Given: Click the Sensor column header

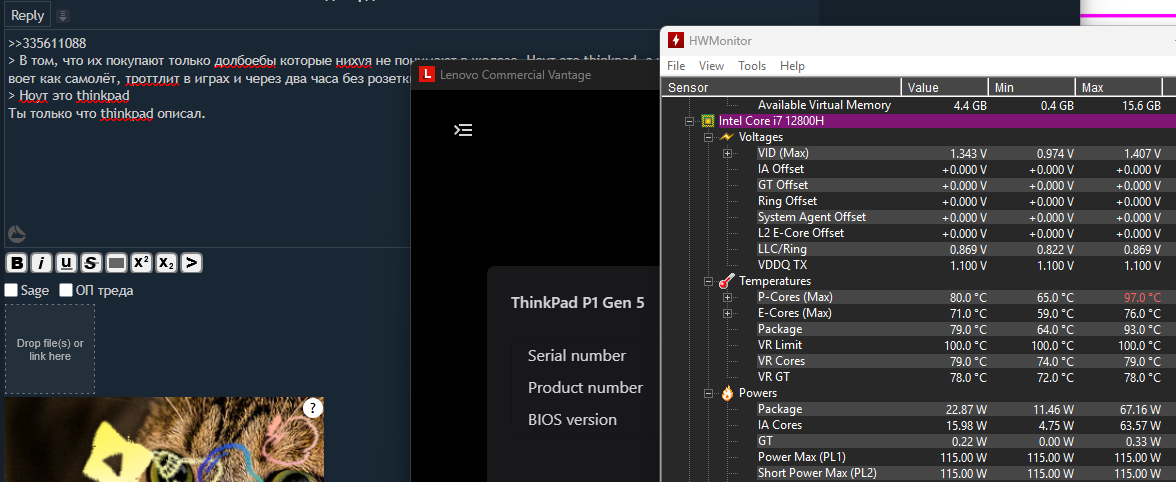Looking at the screenshot, I should (x=782, y=88).
